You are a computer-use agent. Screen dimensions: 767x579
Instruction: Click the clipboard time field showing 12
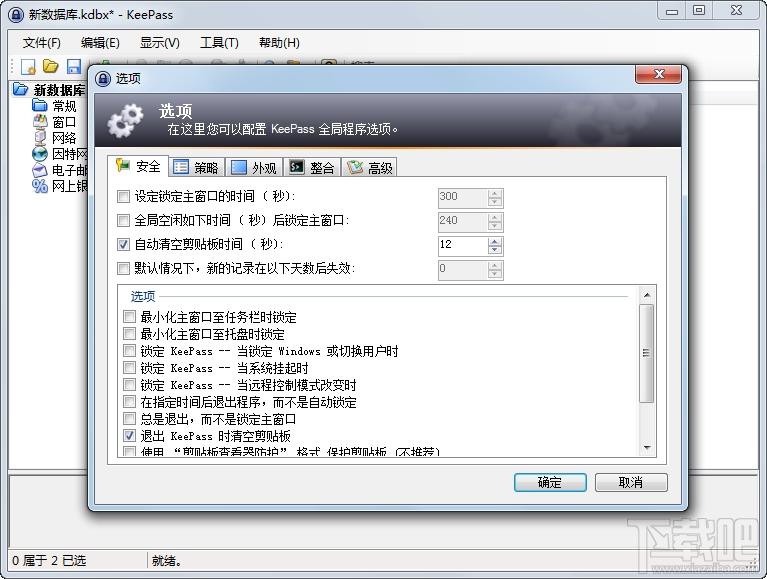tap(463, 245)
